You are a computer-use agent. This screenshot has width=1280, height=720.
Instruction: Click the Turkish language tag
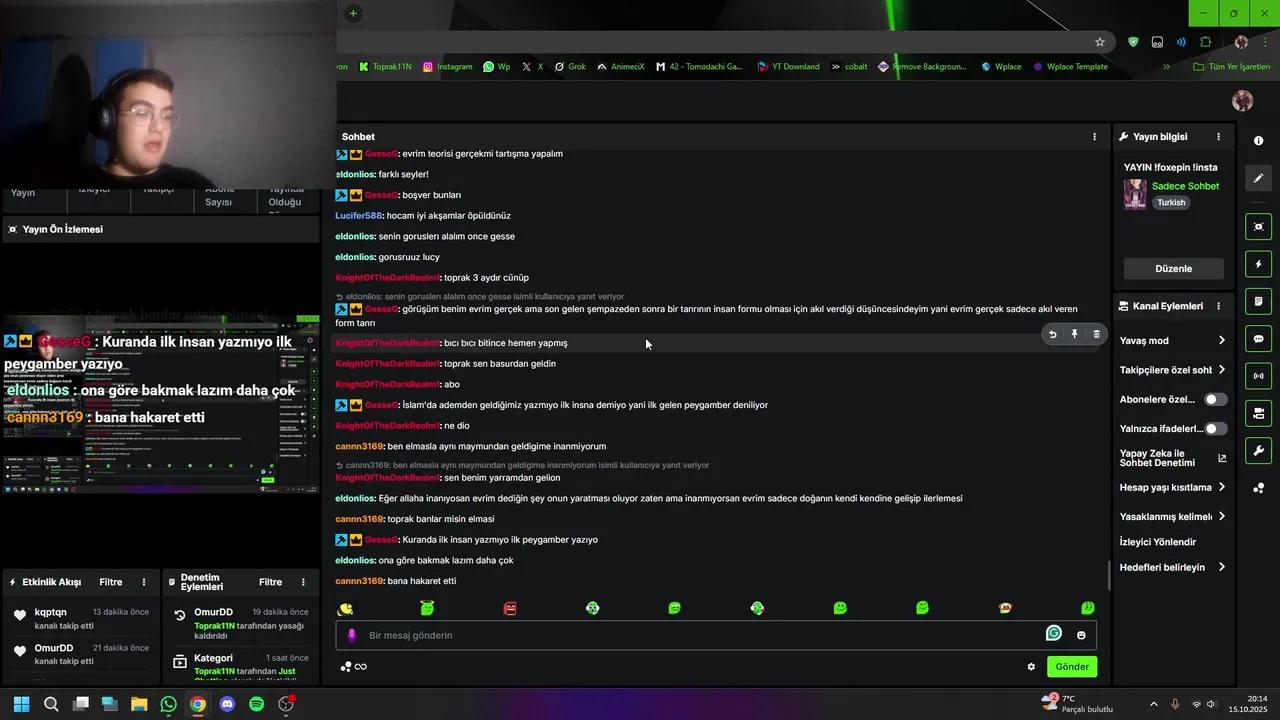(1171, 202)
